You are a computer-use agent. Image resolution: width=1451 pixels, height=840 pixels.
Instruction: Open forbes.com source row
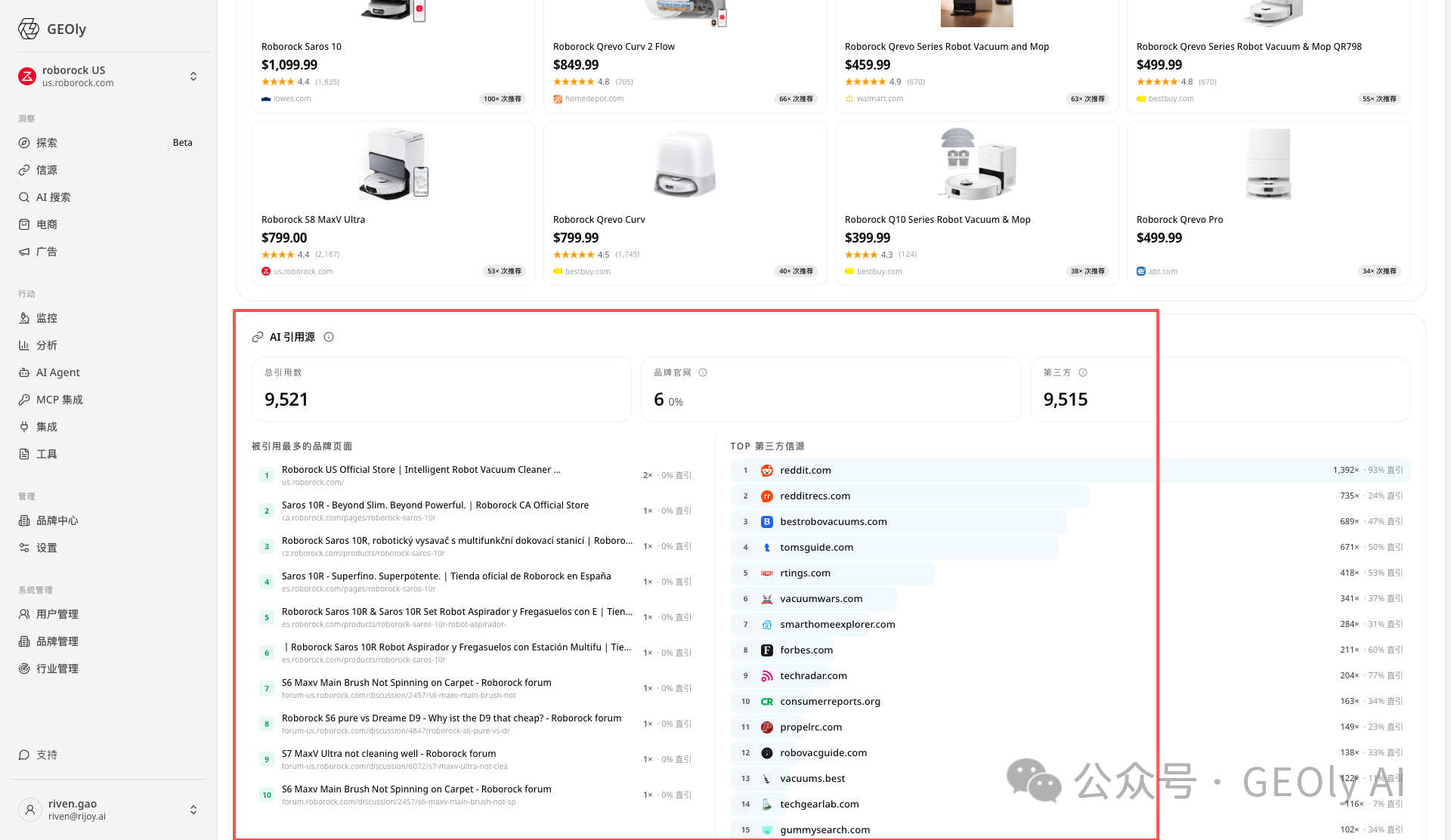[1070, 650]
